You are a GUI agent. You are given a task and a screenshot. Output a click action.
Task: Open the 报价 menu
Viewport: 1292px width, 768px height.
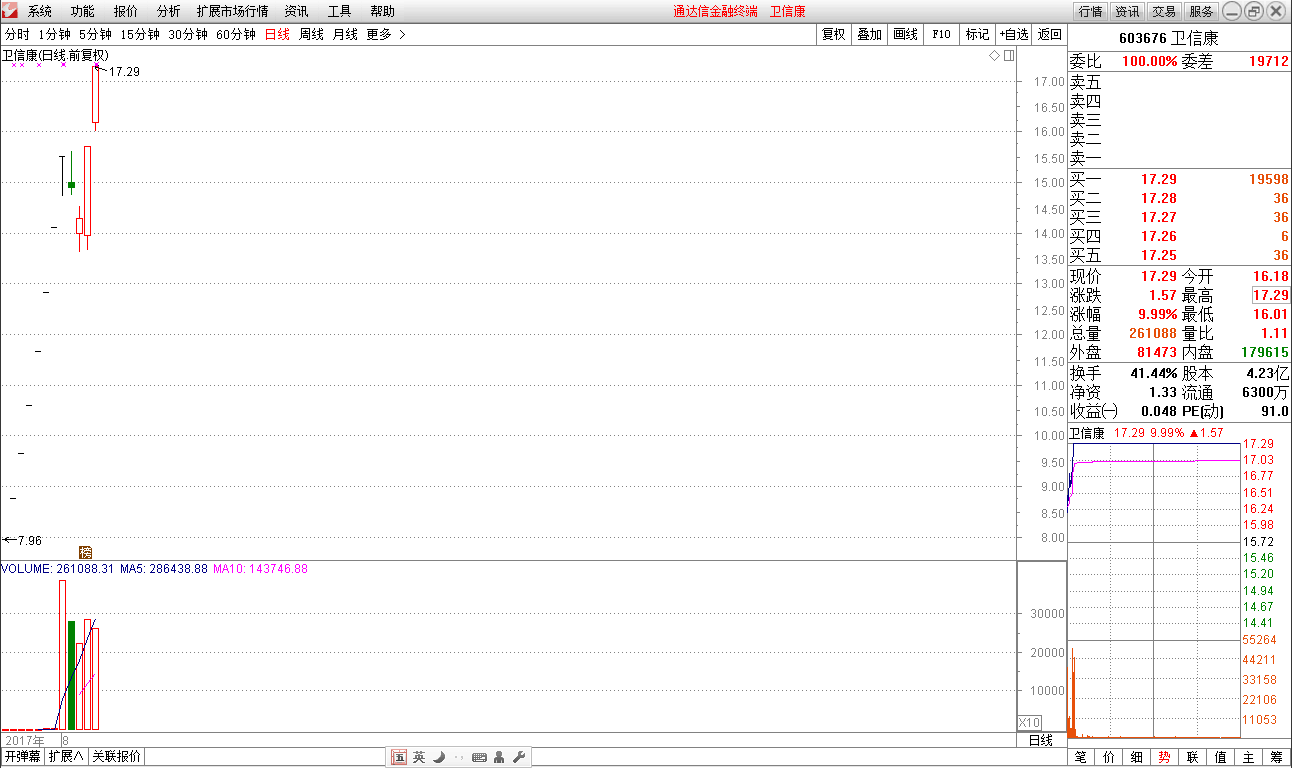[x=126, y=12]
